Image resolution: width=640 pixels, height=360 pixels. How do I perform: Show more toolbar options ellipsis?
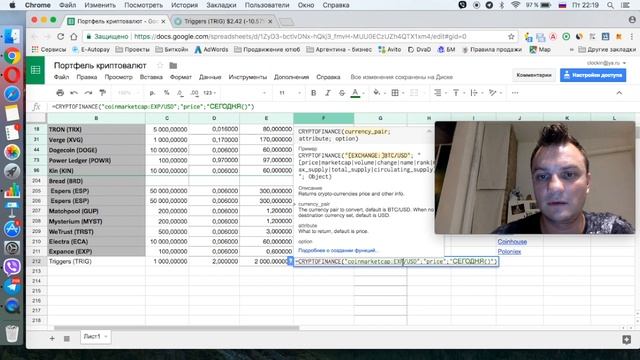click(515, 93)
